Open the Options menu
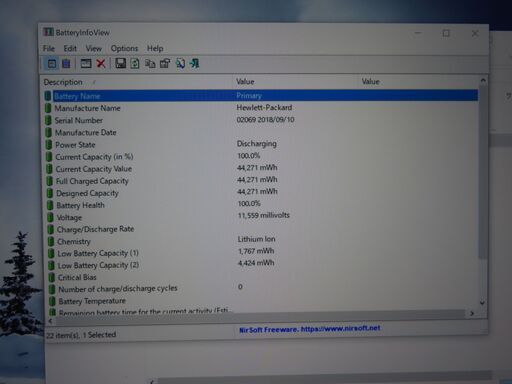512x384 pixels. (124, 49)
